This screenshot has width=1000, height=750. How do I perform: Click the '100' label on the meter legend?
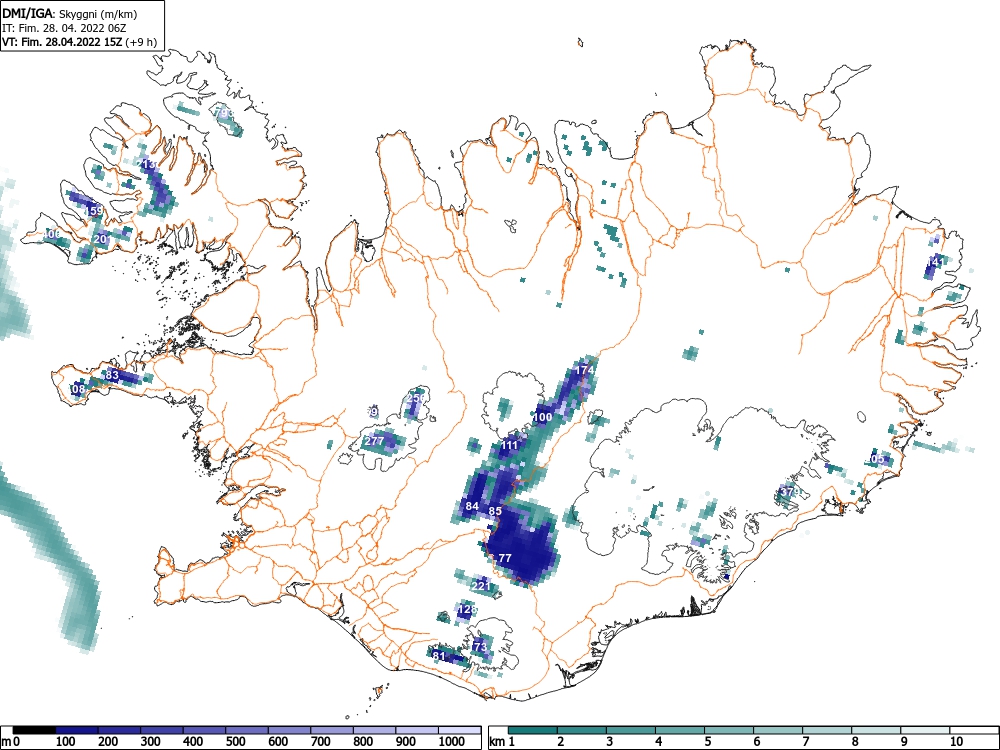click(x=66, y=742)
